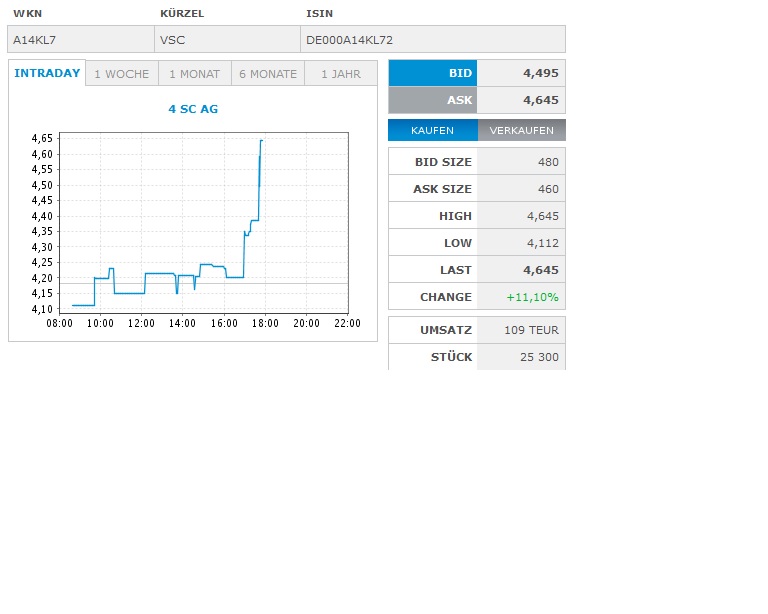The height and width of the screenshot is (614, 768).
Task: Click the ASK price 4,645
Action: tap(521, 100)
